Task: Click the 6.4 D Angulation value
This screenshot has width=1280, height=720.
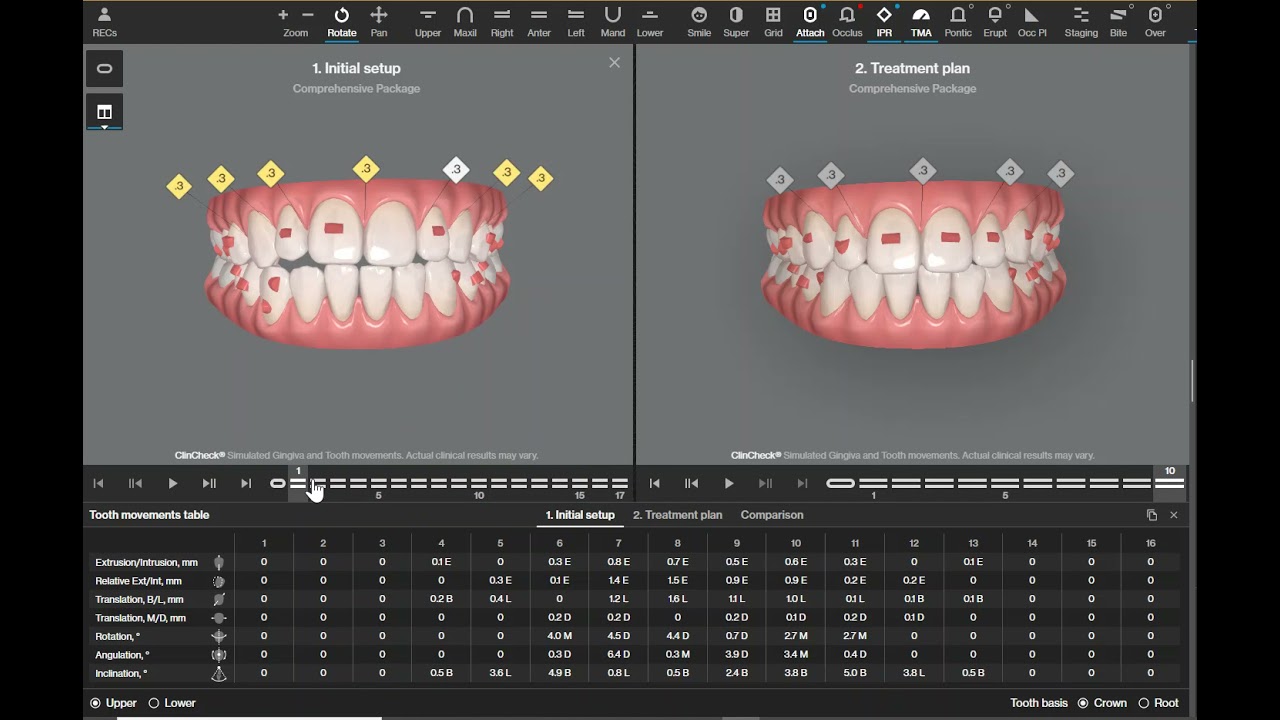Action: click(x=618, y=654)
